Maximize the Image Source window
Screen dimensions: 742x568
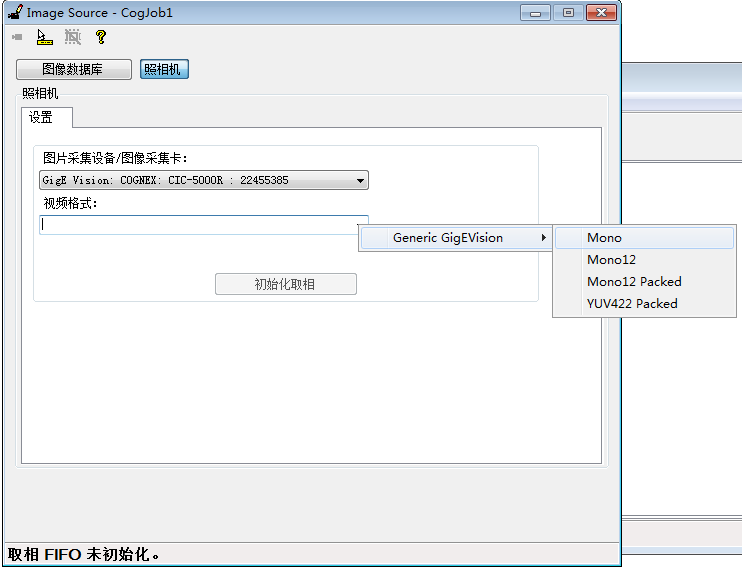(x=568, y=13)
